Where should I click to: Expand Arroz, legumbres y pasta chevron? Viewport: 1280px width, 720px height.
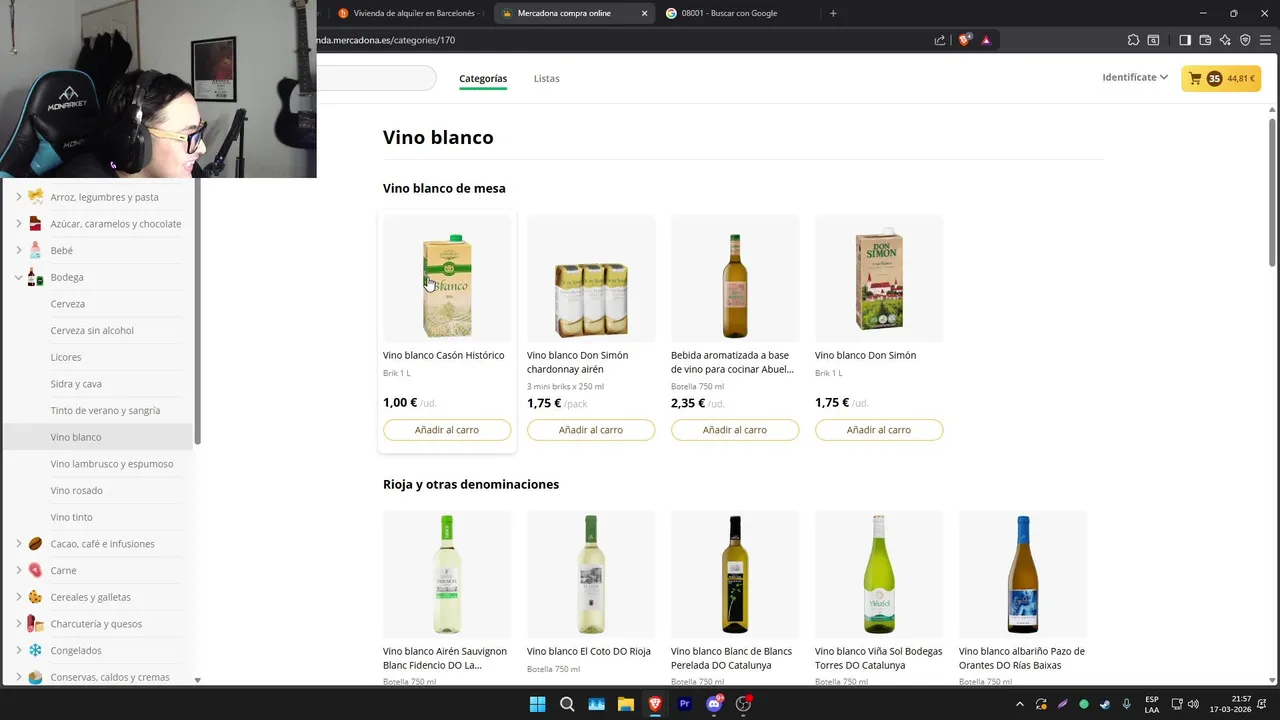click(18, 197)
